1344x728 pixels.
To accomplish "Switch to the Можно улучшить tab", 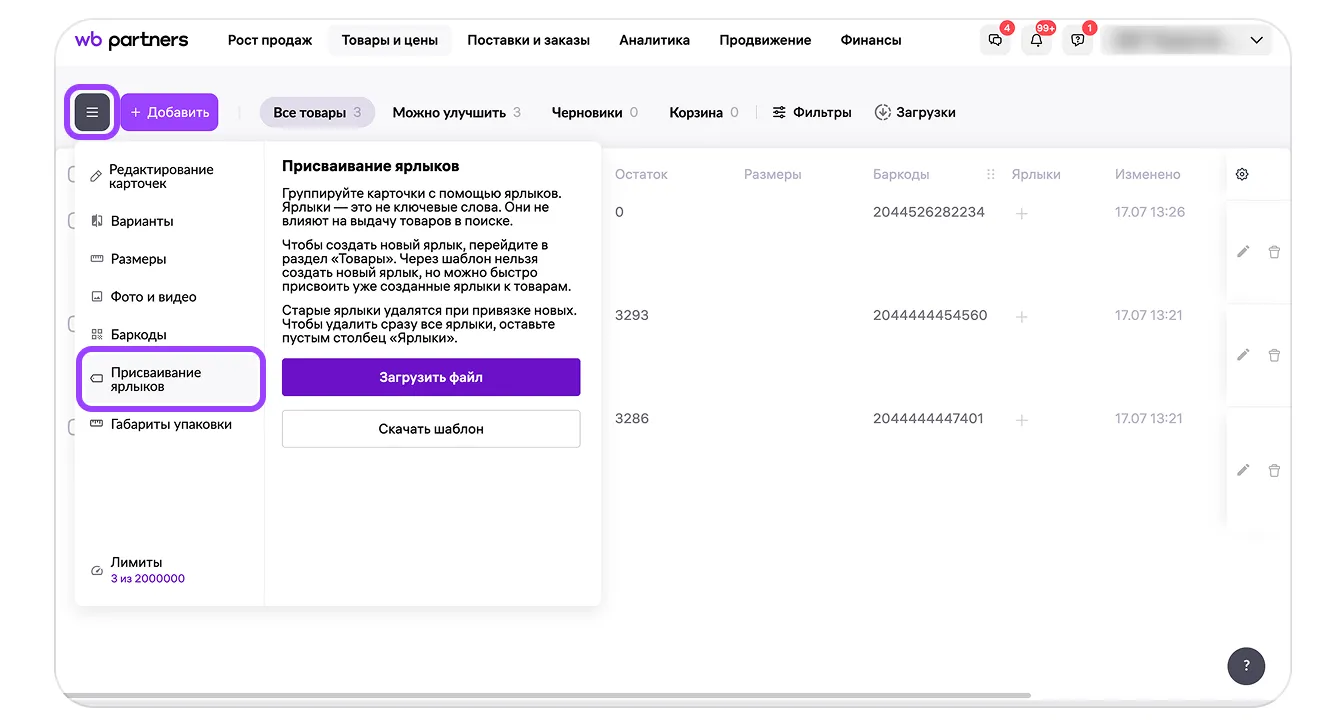I will [457, 113].
